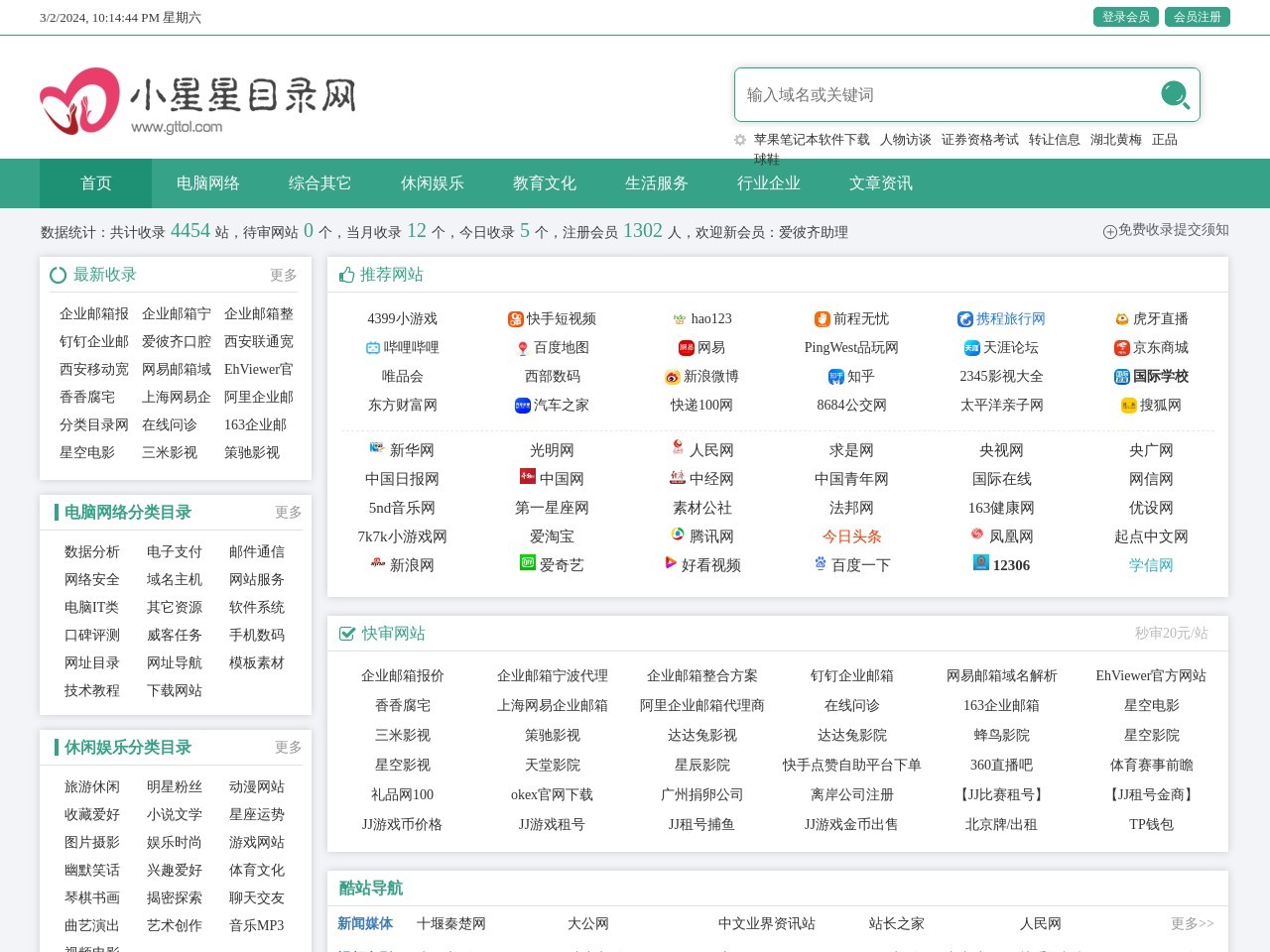Screen dimensions: 1270x952
Task: Click the iQiyi icon beside 爱奇艺
Action: point(526,564)
